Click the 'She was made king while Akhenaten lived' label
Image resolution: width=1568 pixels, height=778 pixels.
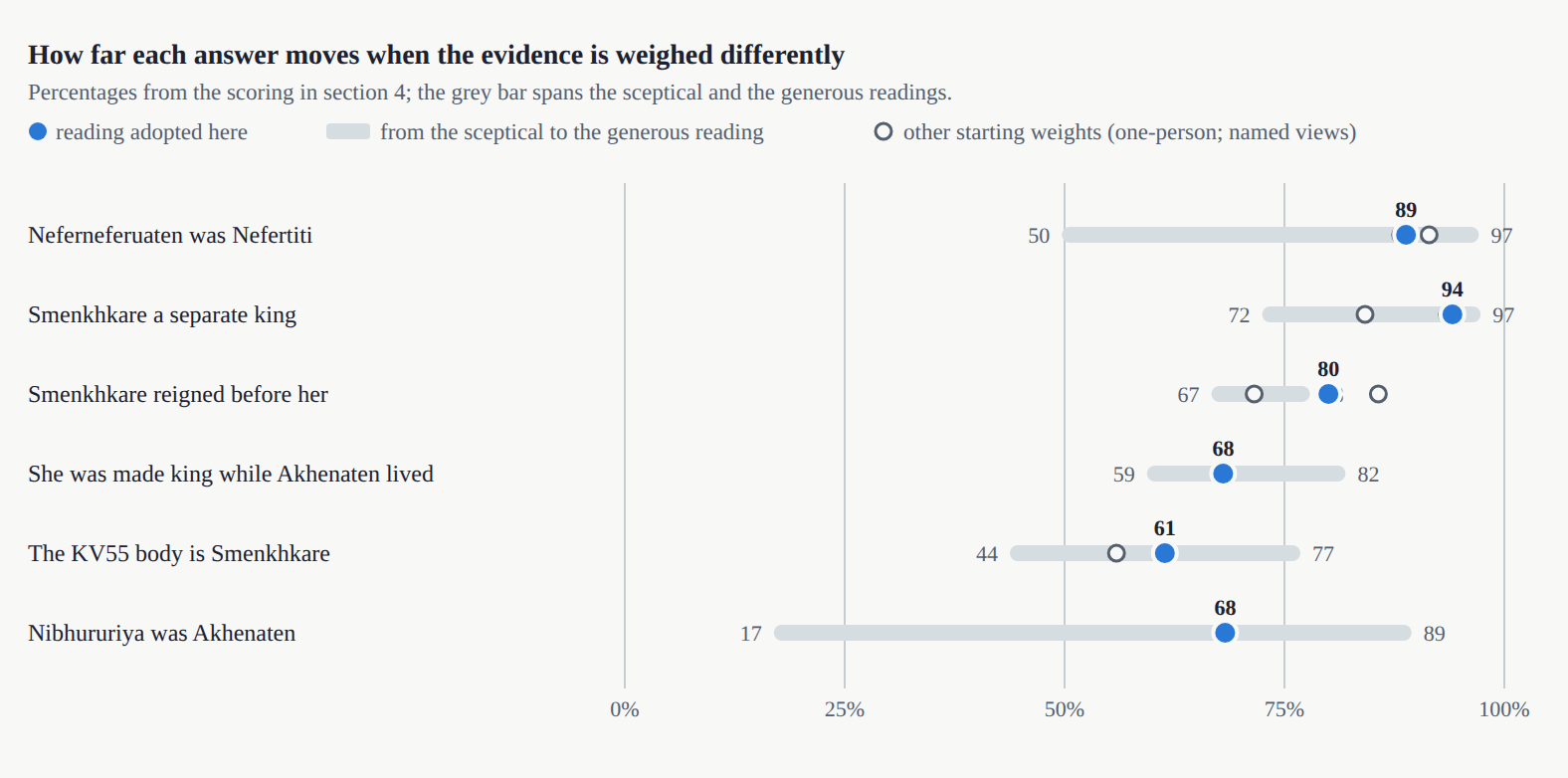[231, 474]
